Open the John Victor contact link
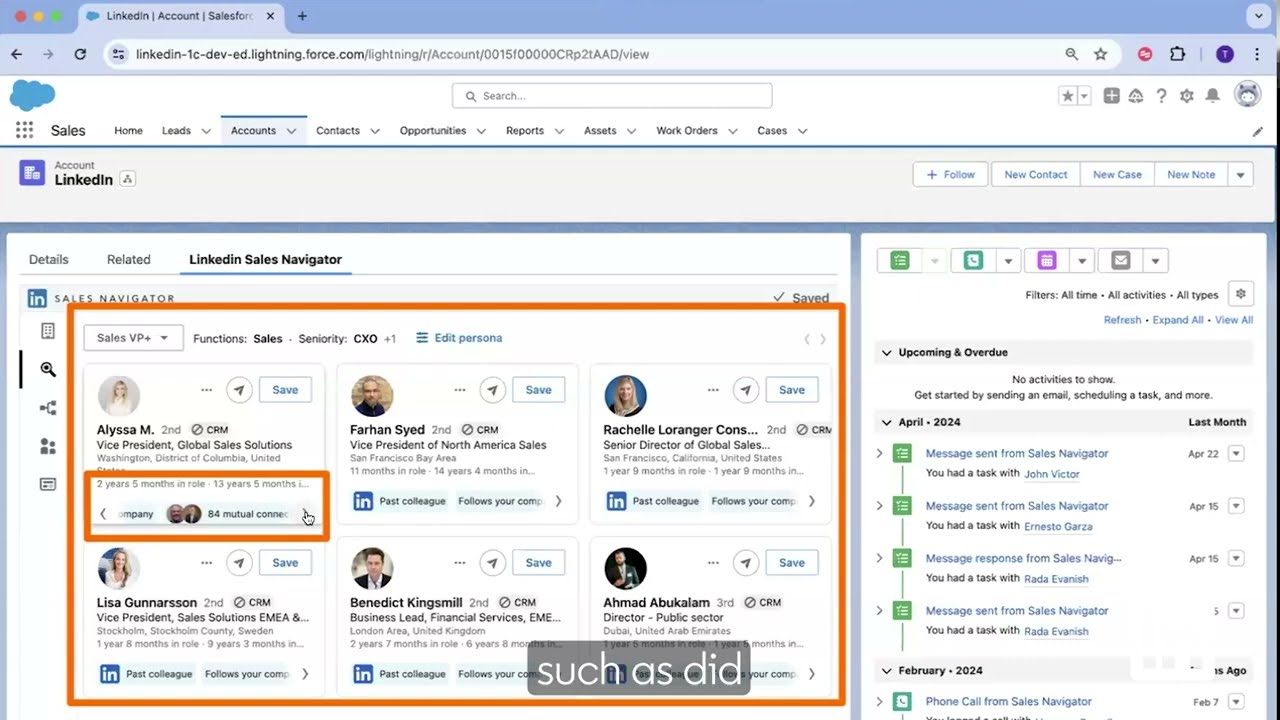The image size is (1280, 720). [x=1052, y=474]
